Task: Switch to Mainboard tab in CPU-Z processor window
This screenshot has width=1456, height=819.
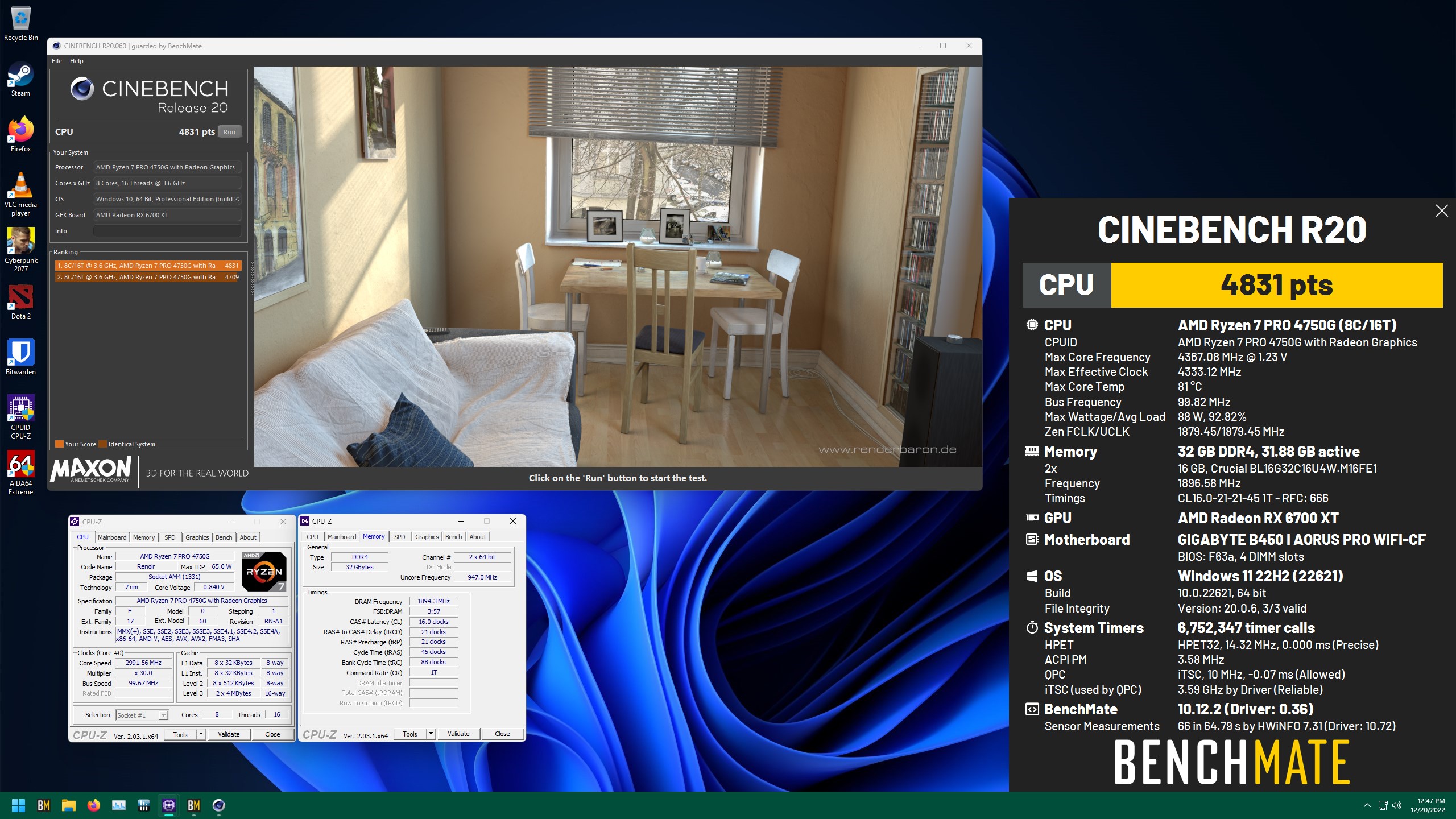Action: [x=112, y=537]
